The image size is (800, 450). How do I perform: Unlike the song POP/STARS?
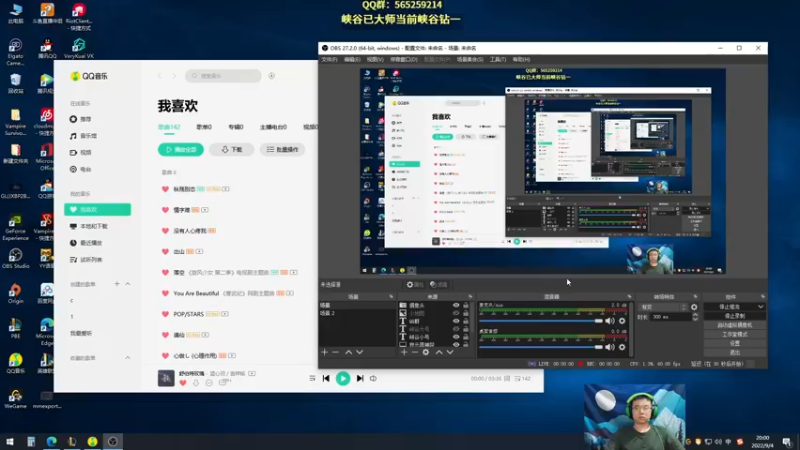[165, 314]
